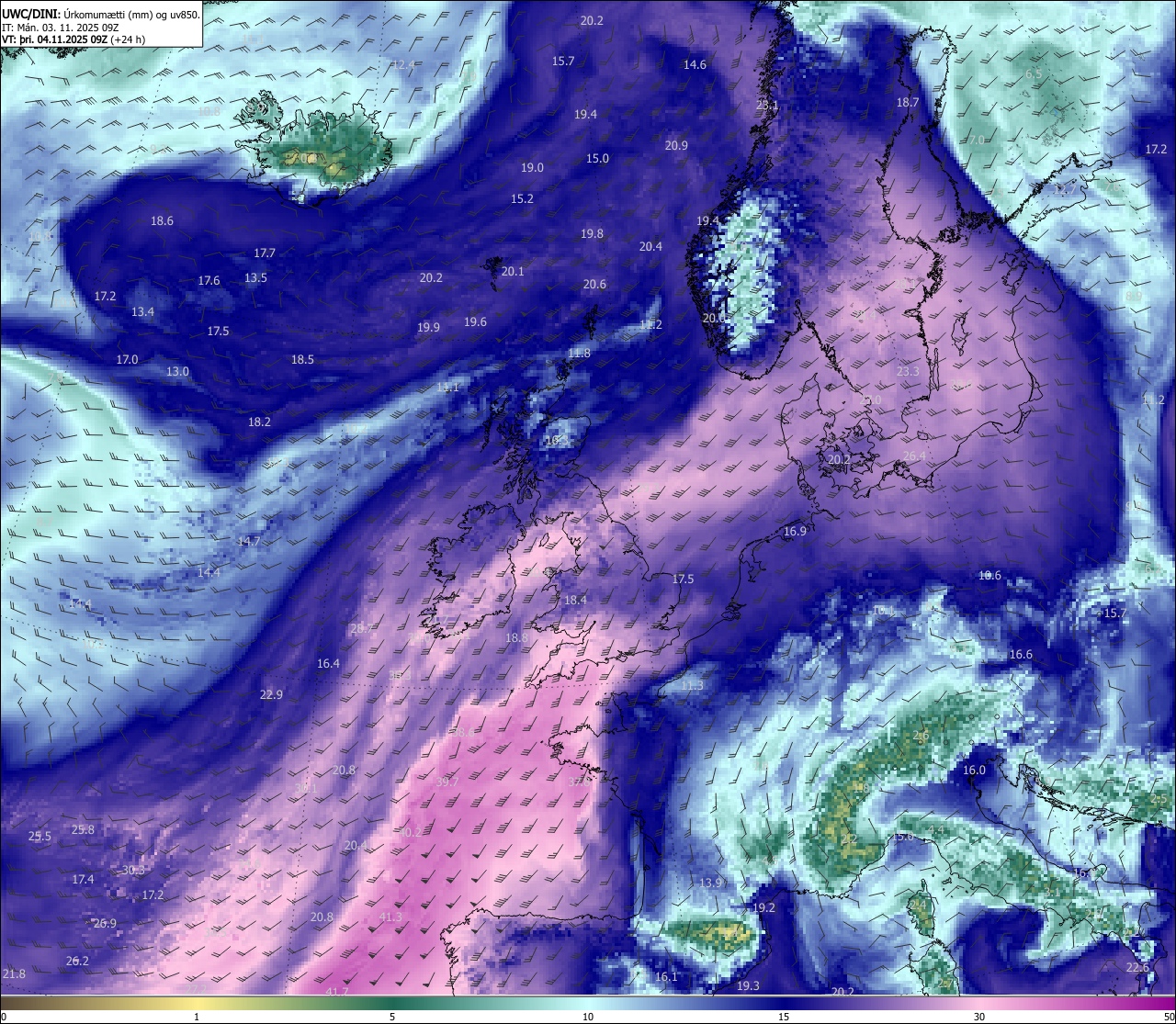
Task: Click the 15.2 map value
Action: coord(522,198)
